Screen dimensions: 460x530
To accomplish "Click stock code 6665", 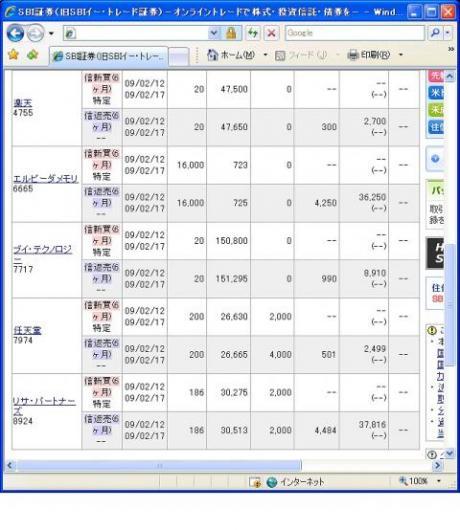I will tap(23, 189).
